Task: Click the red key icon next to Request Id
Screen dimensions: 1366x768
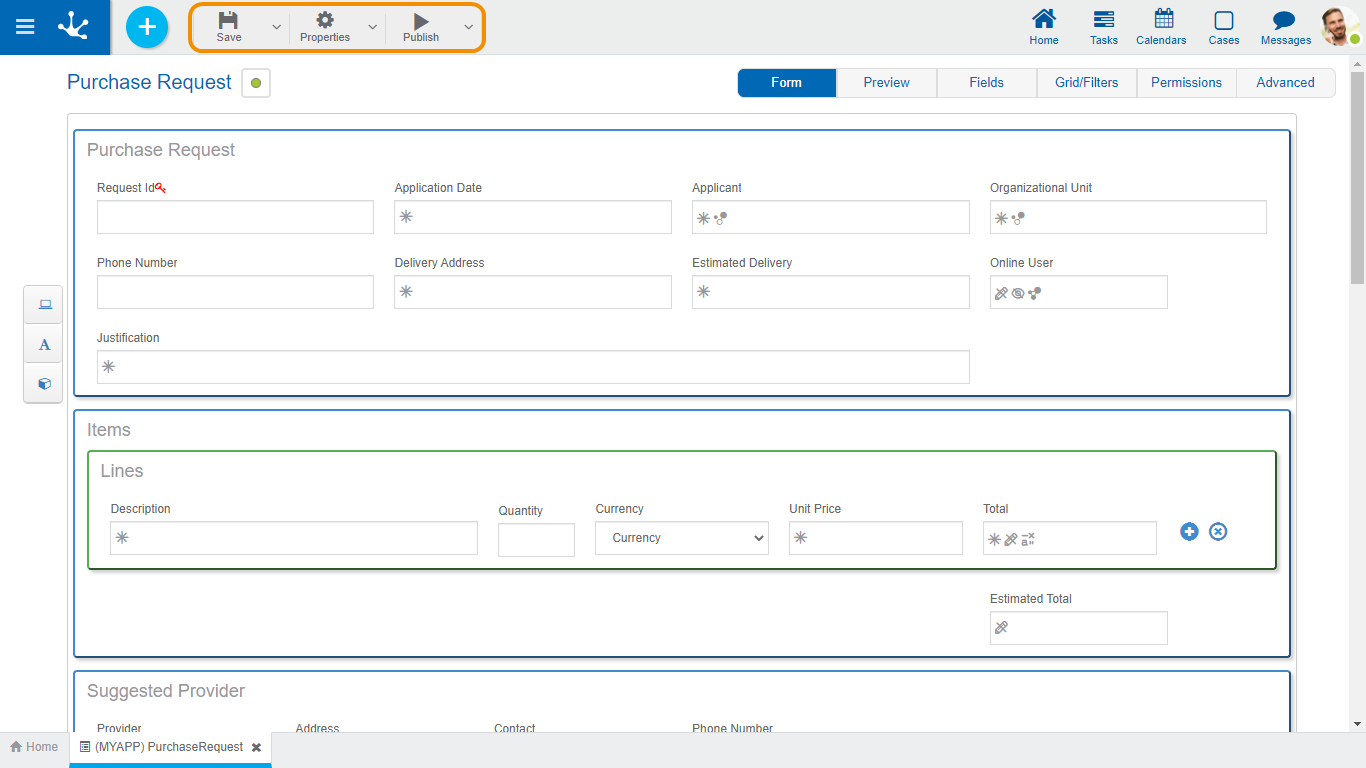Action: (161, 187)
